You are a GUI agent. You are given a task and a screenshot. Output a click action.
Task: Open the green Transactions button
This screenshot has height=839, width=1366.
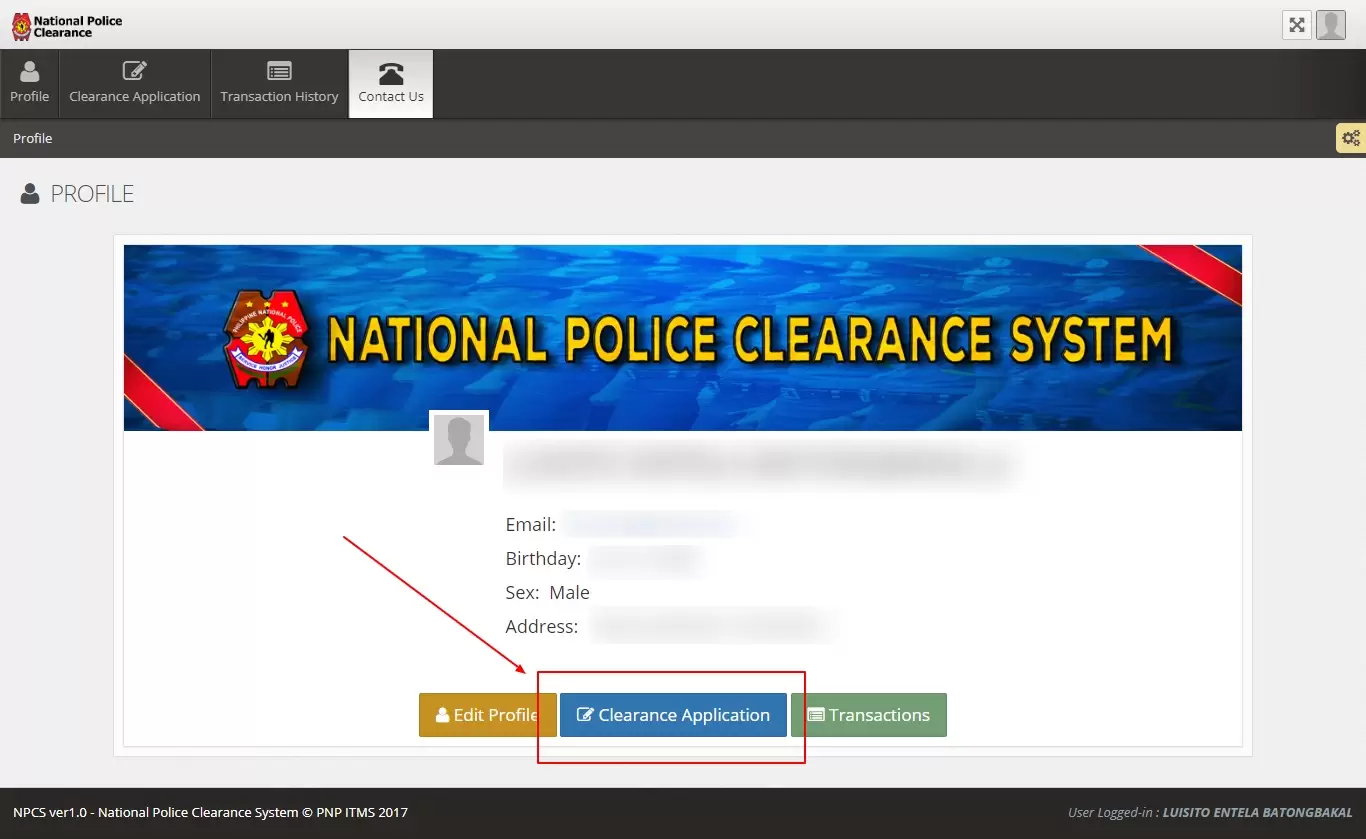pyautogui.click(x=868, y=715)
